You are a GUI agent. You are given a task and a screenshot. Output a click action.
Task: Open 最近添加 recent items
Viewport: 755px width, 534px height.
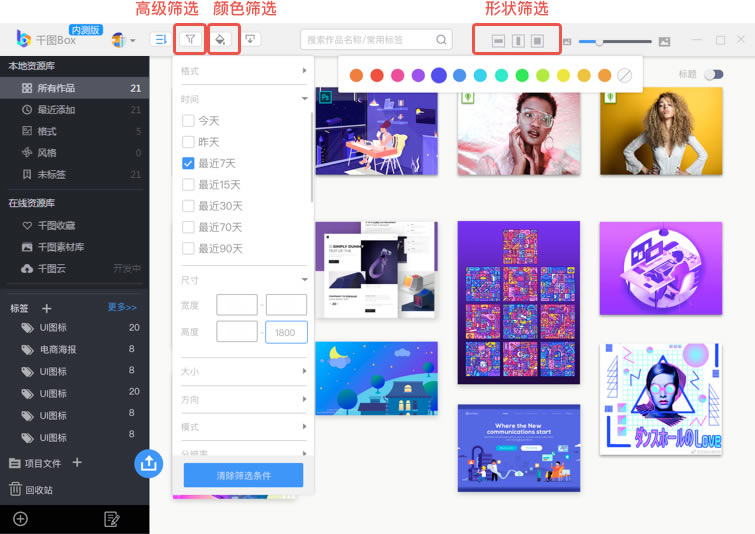[75, 110]
